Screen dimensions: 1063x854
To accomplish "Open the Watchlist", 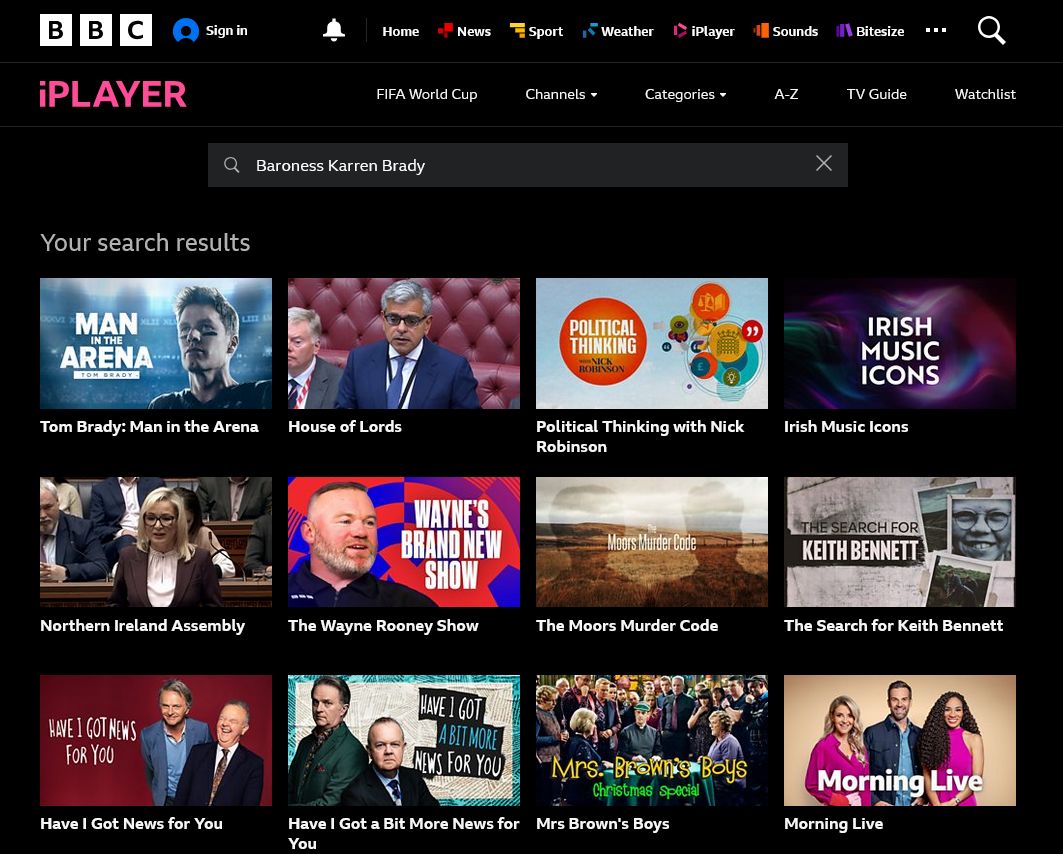I will pos(985,94).
